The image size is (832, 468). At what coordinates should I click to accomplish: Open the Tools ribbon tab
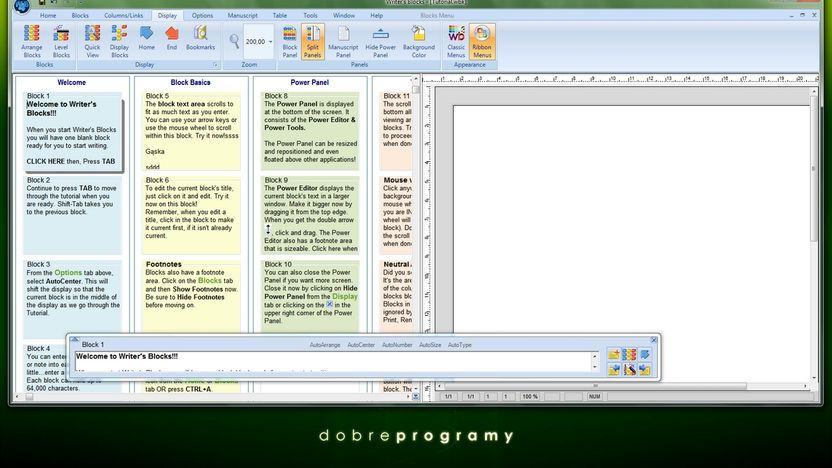[310, 16]
